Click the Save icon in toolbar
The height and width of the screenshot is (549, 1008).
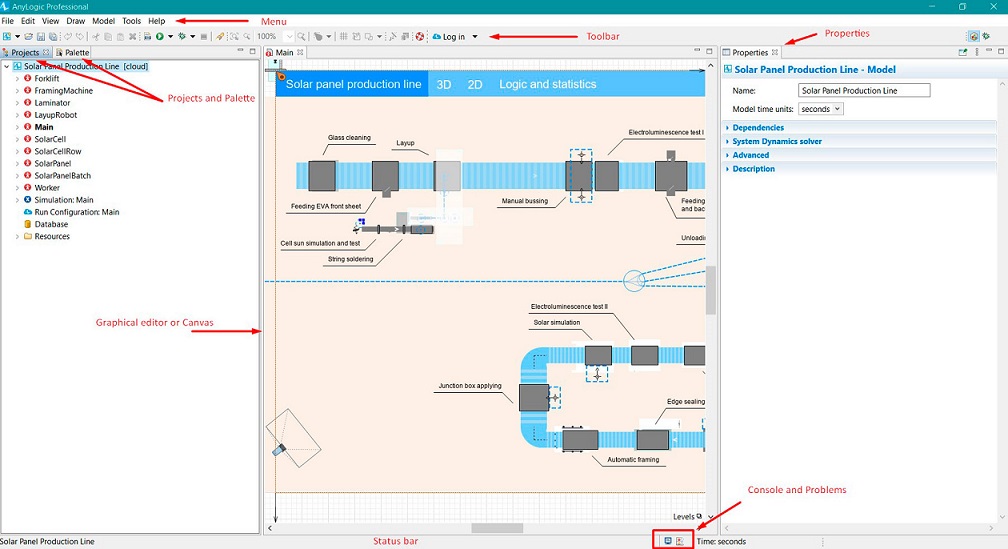tap(41, 37)
